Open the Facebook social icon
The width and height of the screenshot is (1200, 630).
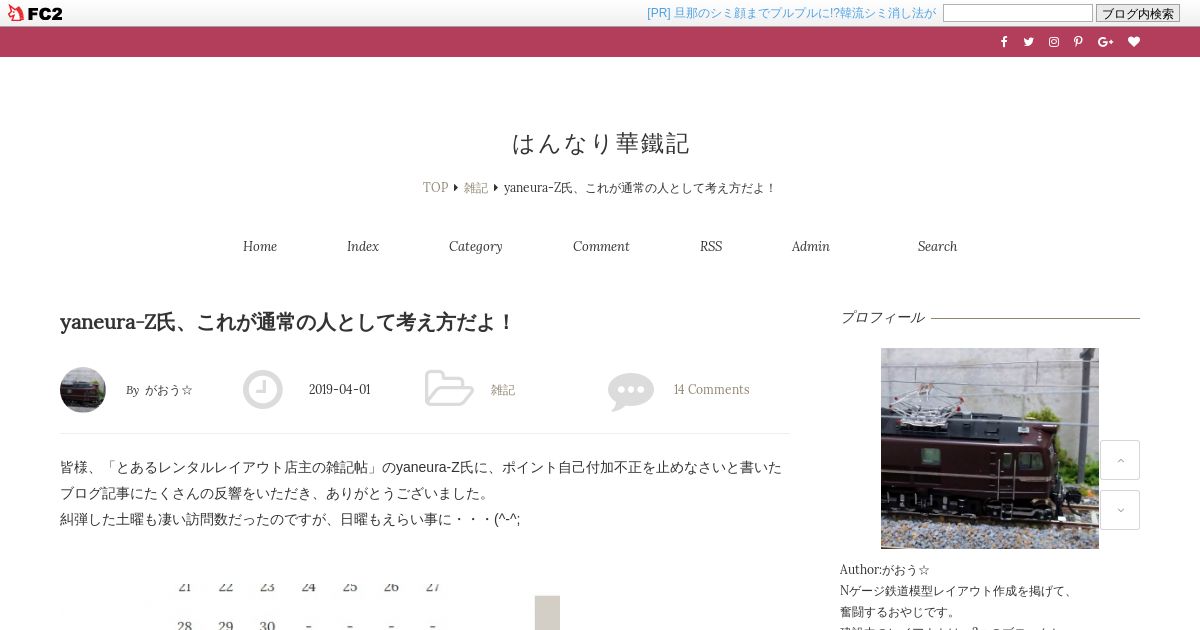(1004, 42)
